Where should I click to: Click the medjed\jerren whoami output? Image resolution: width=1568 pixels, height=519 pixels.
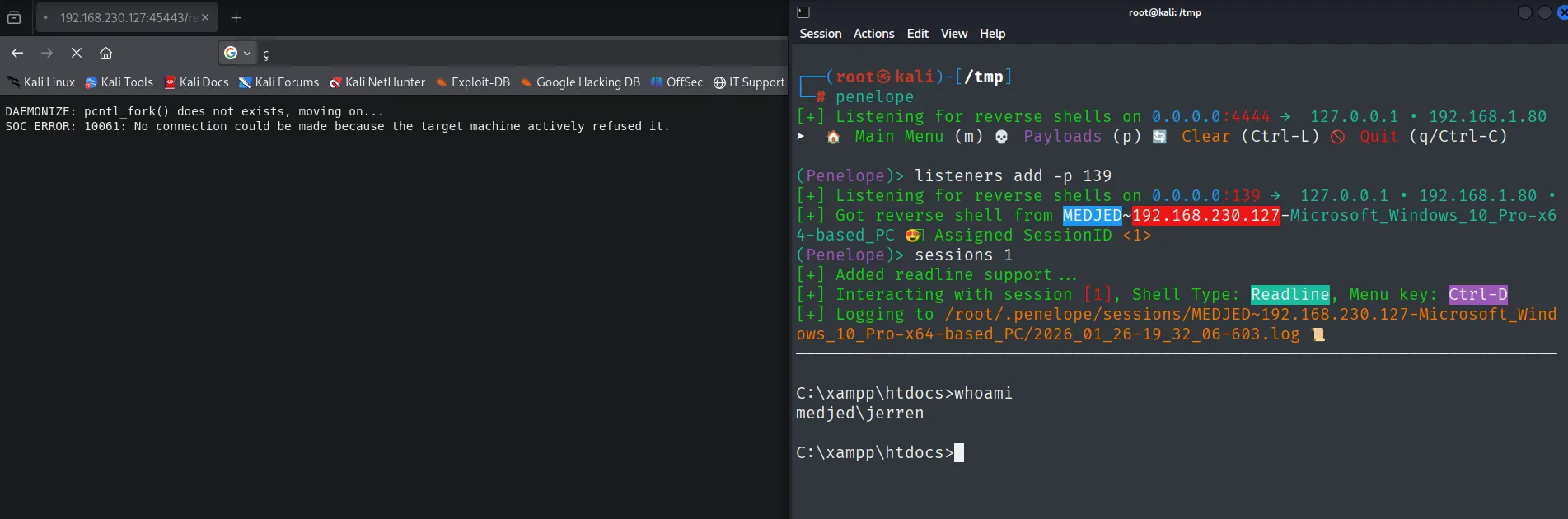click(860, 413)
